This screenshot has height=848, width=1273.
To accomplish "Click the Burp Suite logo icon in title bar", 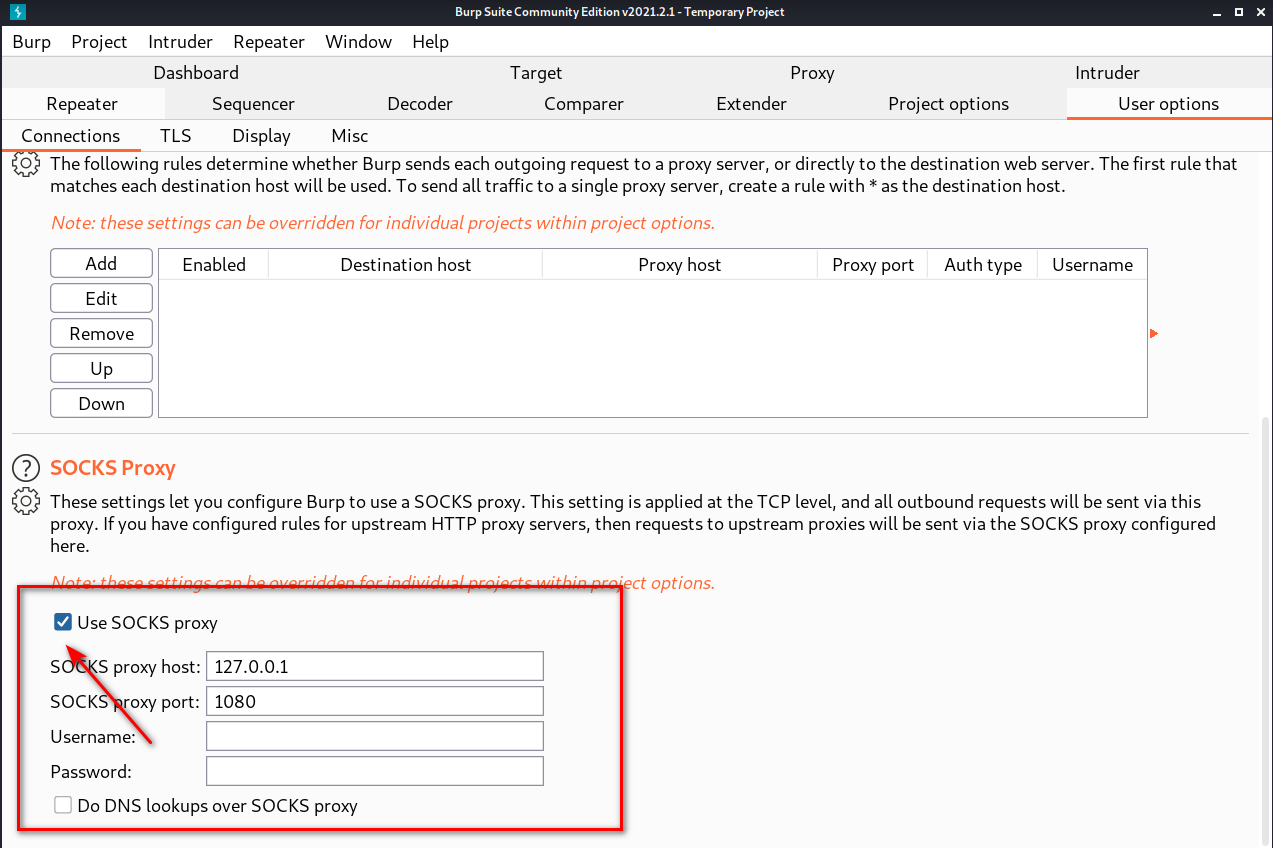I will [x=18, y=12].
